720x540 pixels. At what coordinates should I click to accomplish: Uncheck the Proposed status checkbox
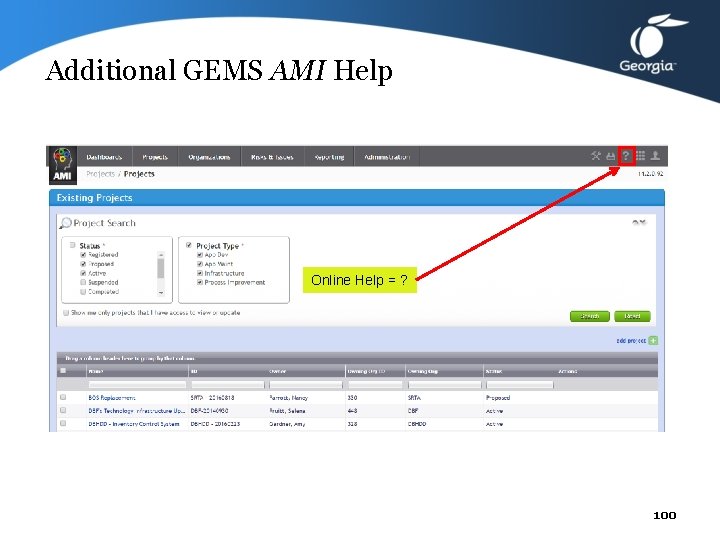point(83,264)
